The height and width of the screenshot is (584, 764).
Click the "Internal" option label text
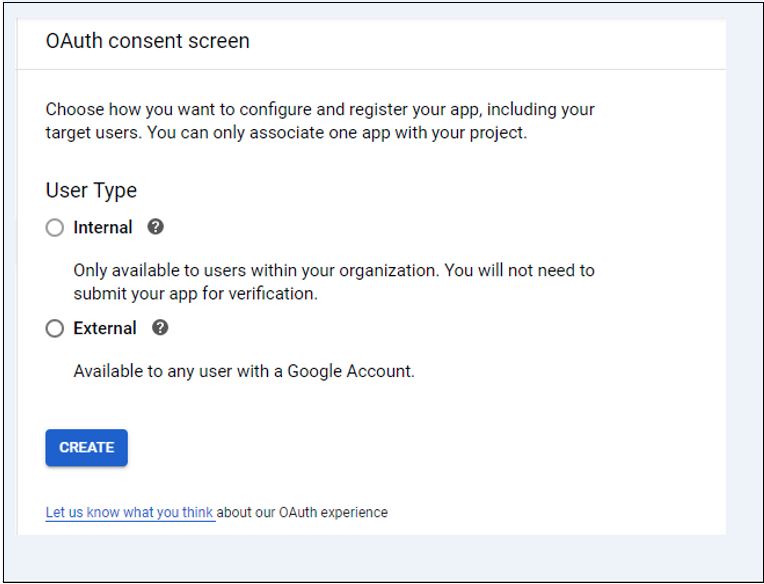pyautogui.click(x=102, y=228)
